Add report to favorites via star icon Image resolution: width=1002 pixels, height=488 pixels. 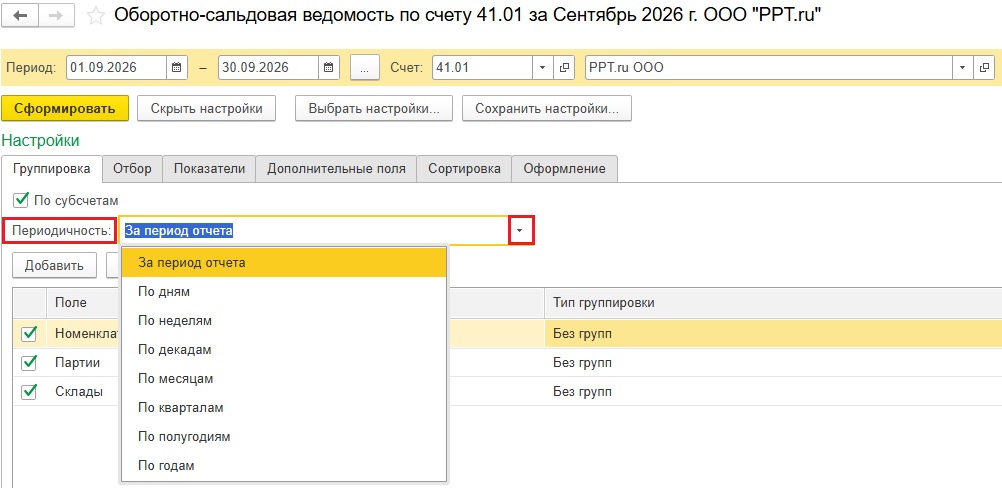tap(96, 16)
